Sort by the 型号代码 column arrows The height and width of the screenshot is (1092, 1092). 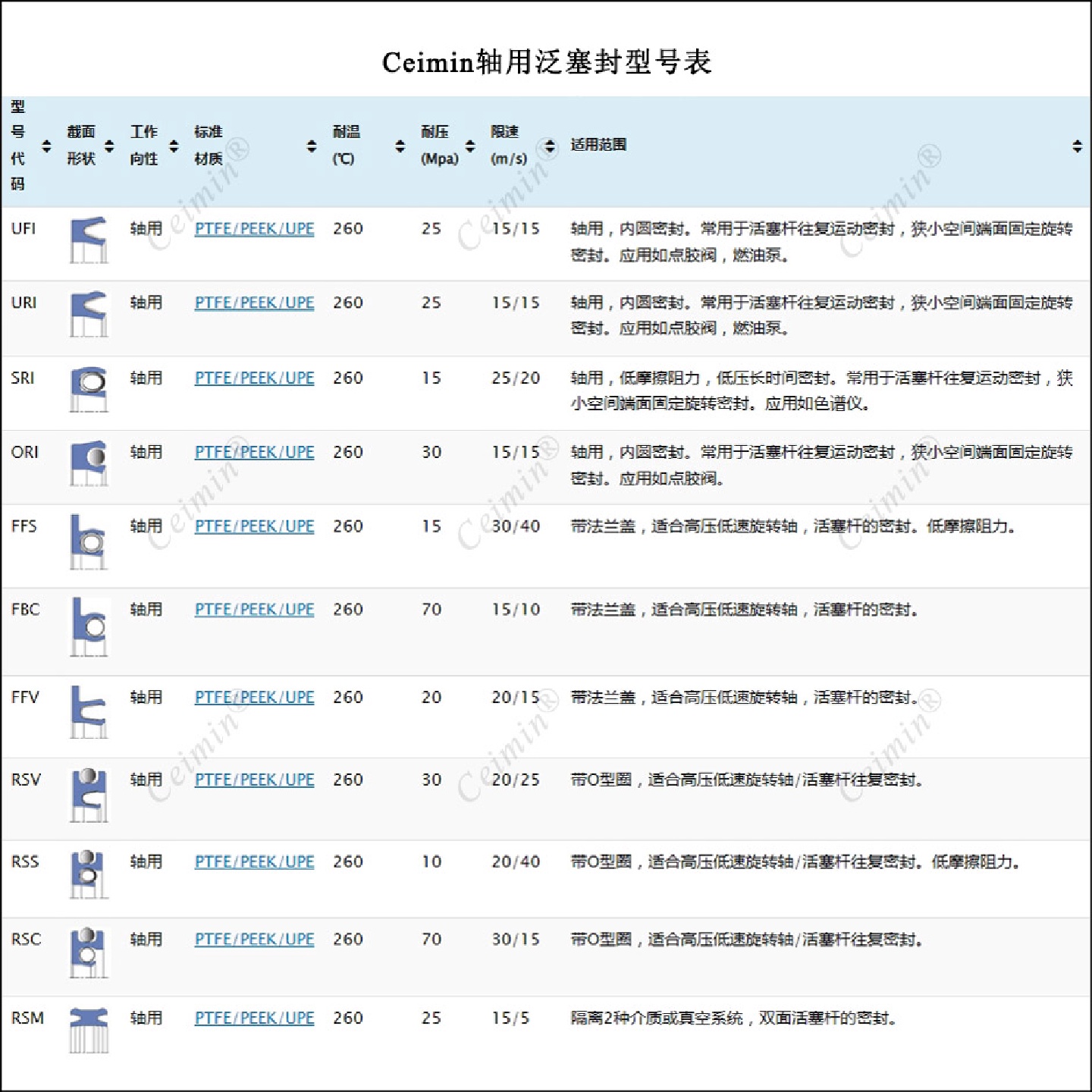46,146
